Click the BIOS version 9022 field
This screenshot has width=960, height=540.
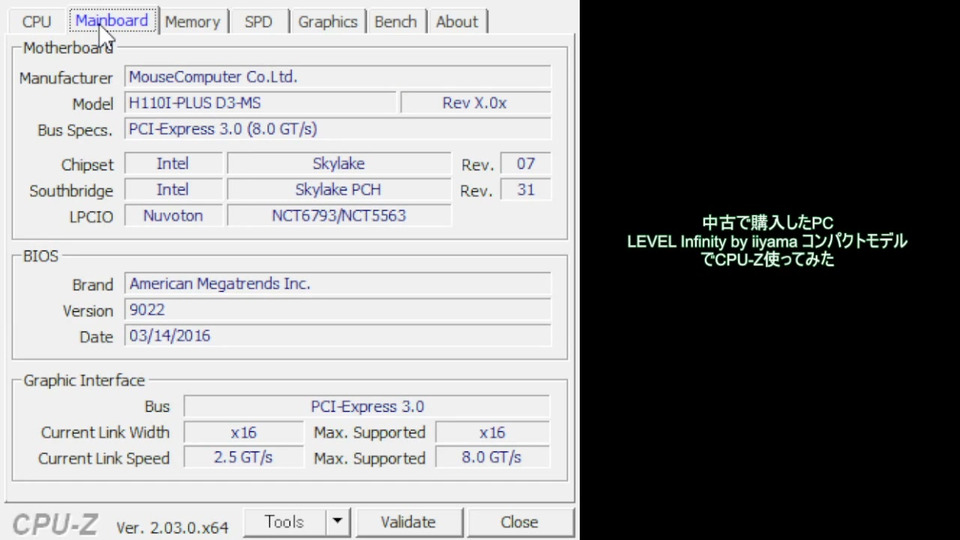[338, 310]
